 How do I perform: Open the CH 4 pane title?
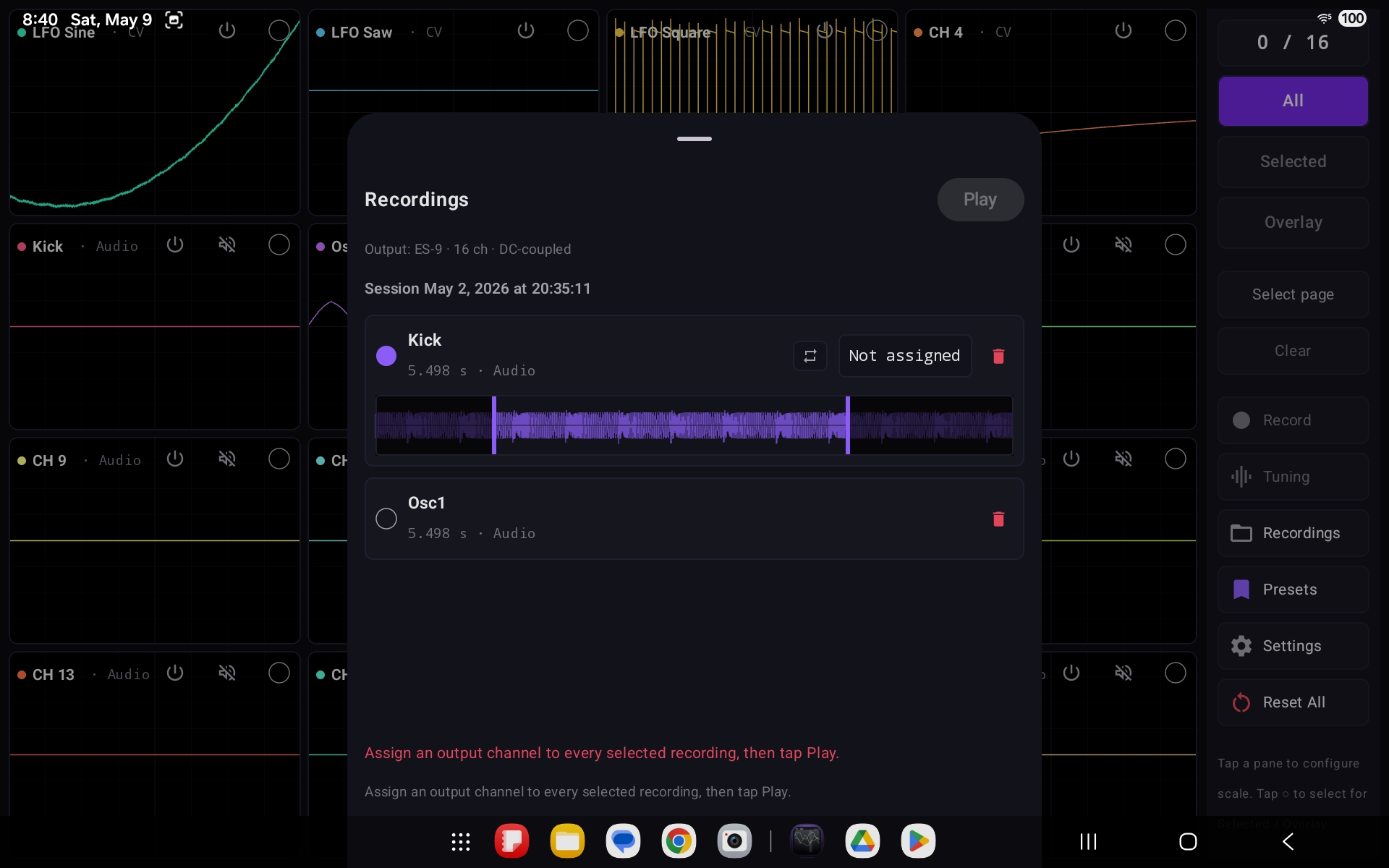[x=946, y=33]
